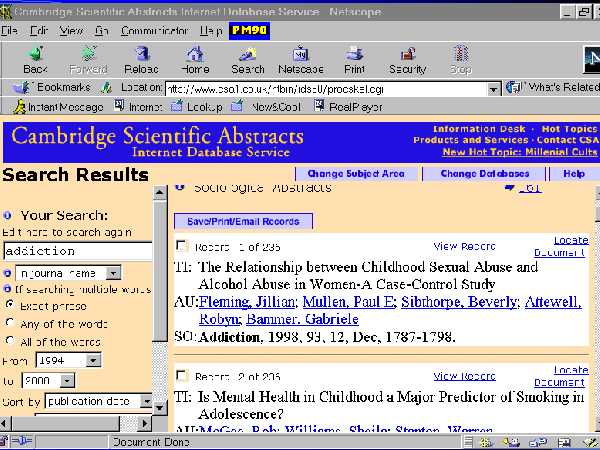The height and width of the screenshot is (450, 600).
Task: Open the Home page icon
Action: (195, 60)
